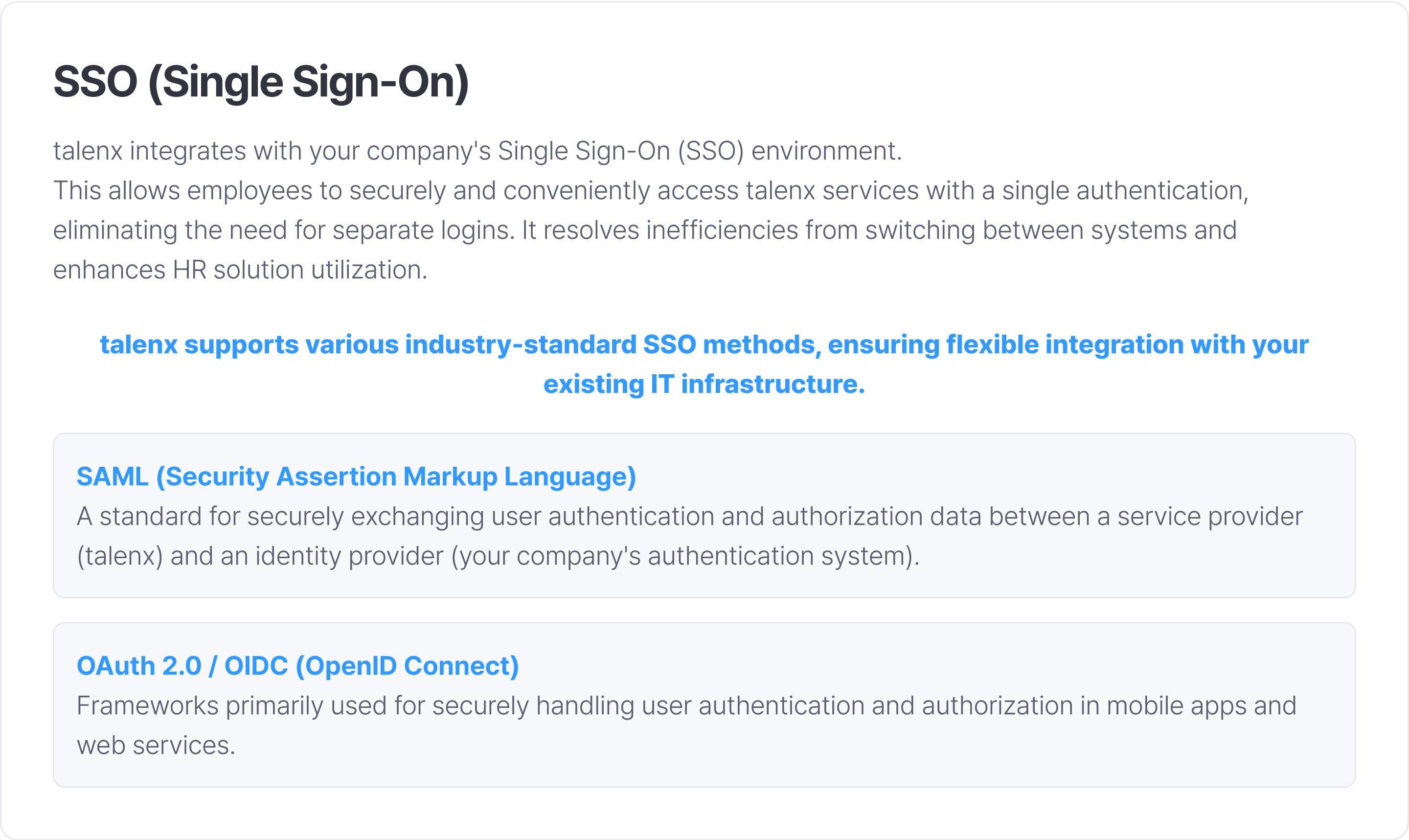Image resolution: width=1409 pixels, height=840 pixels.
Task: Click 'Frameworks primarily used' sentence
Action: (x=686, y=706)
